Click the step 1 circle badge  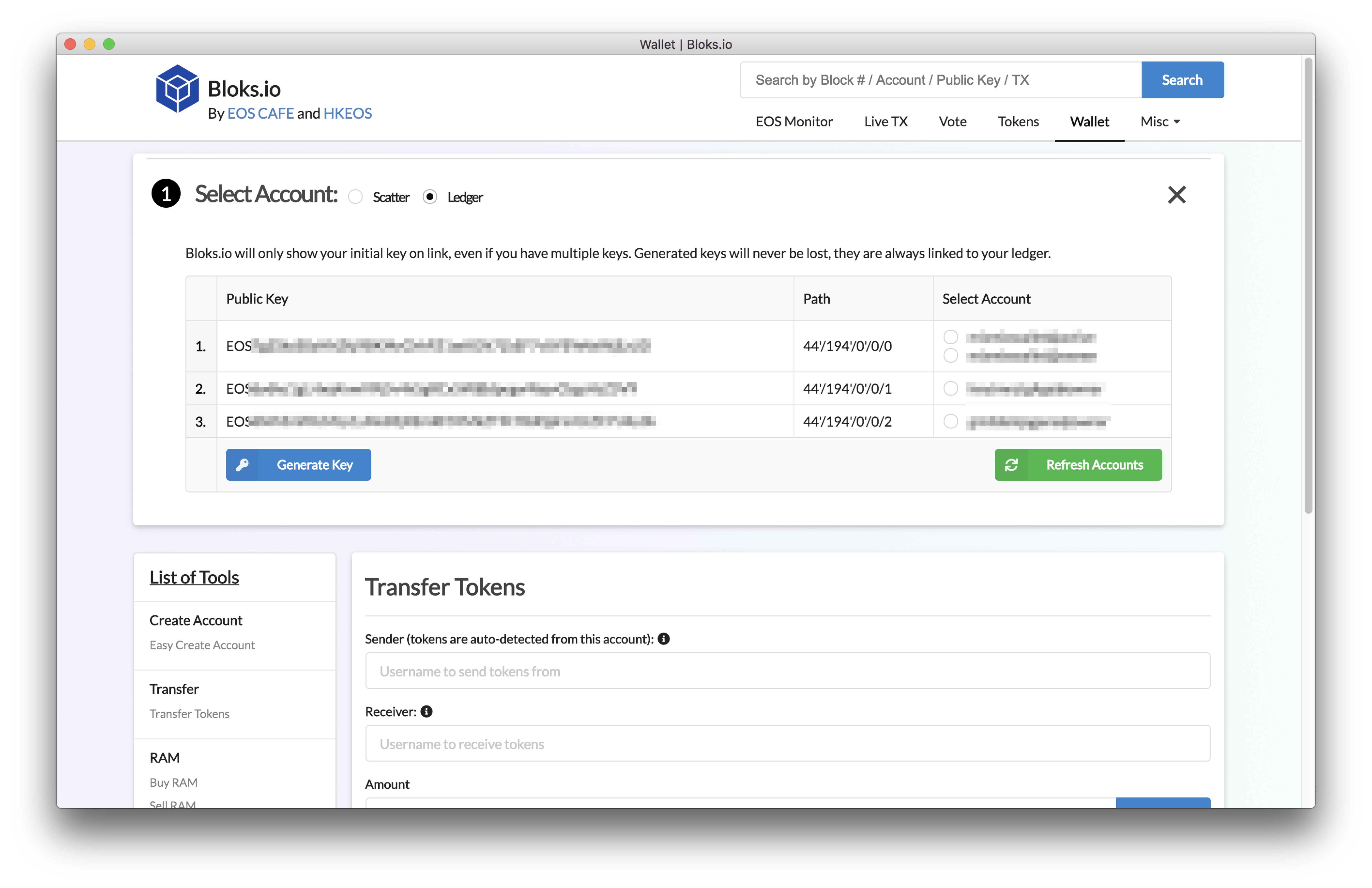[166, 194]
